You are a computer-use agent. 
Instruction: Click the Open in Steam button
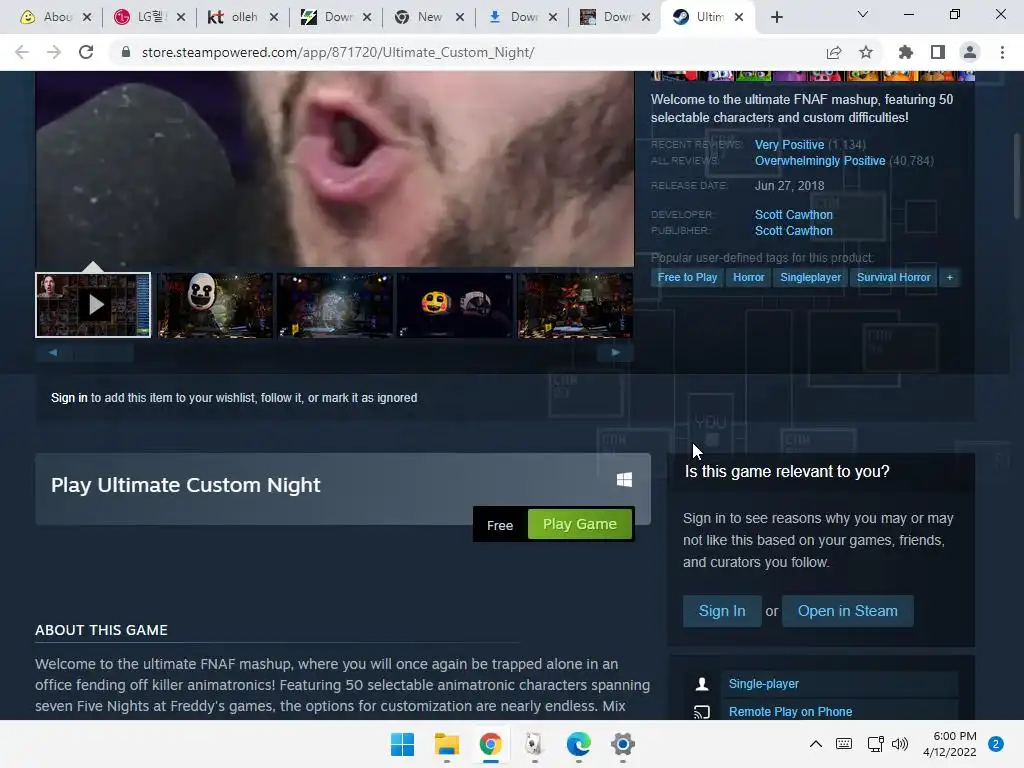pyautogui.click(x=847, y=611)
